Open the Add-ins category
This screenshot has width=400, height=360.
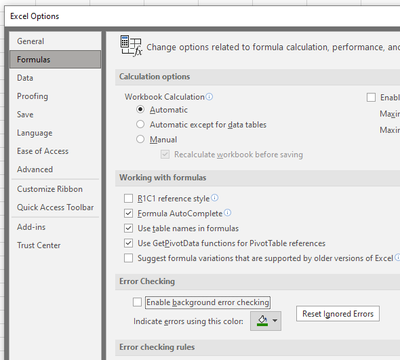coord(55,227)
